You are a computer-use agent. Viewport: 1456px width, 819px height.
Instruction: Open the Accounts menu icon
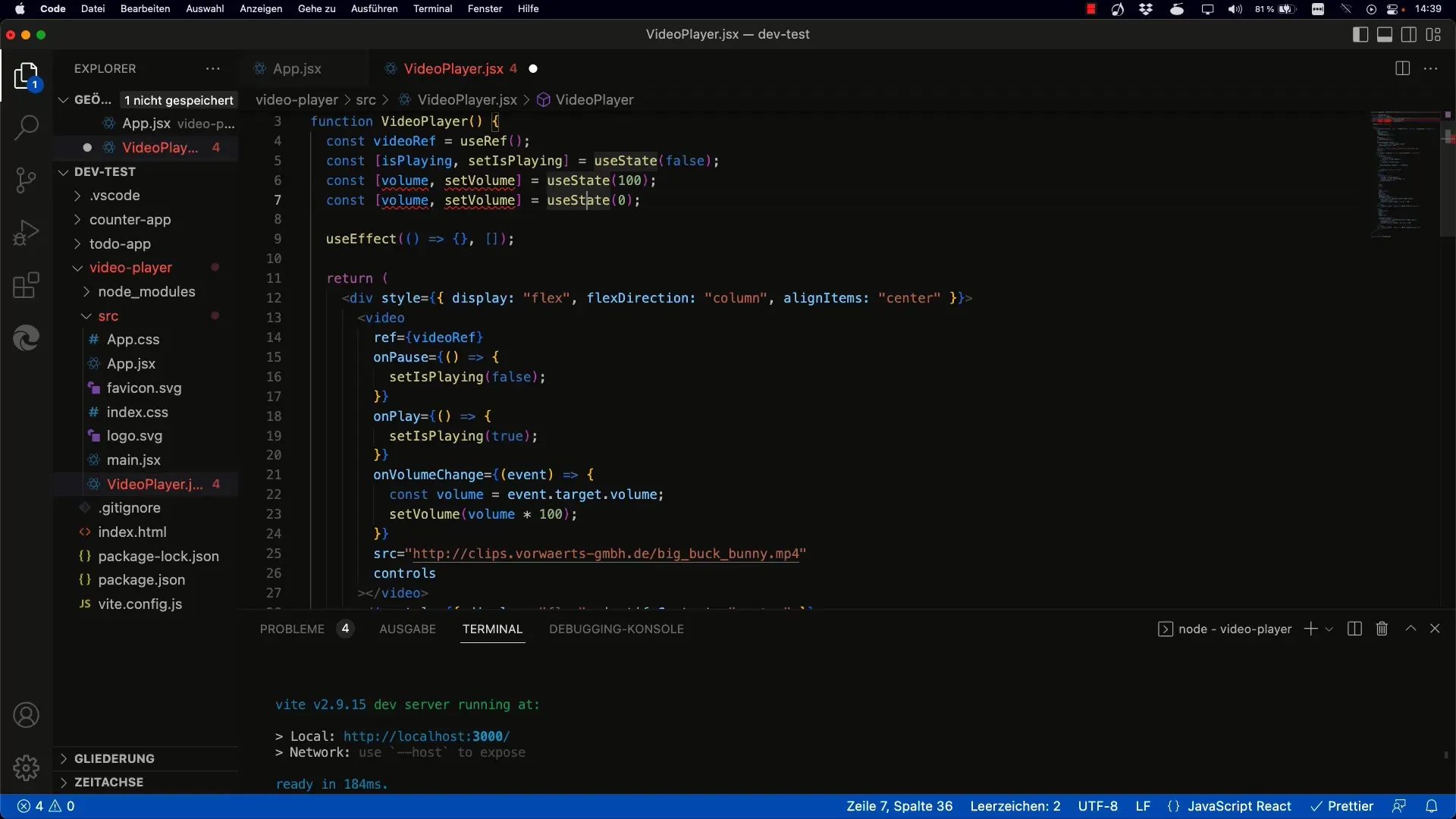pyautogui.click(x=27, y=715)
